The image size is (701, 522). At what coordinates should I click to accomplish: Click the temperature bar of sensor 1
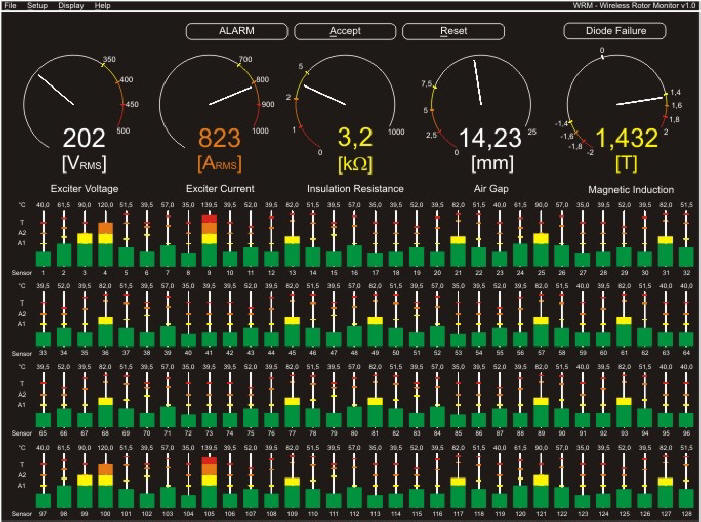point(43,258)
